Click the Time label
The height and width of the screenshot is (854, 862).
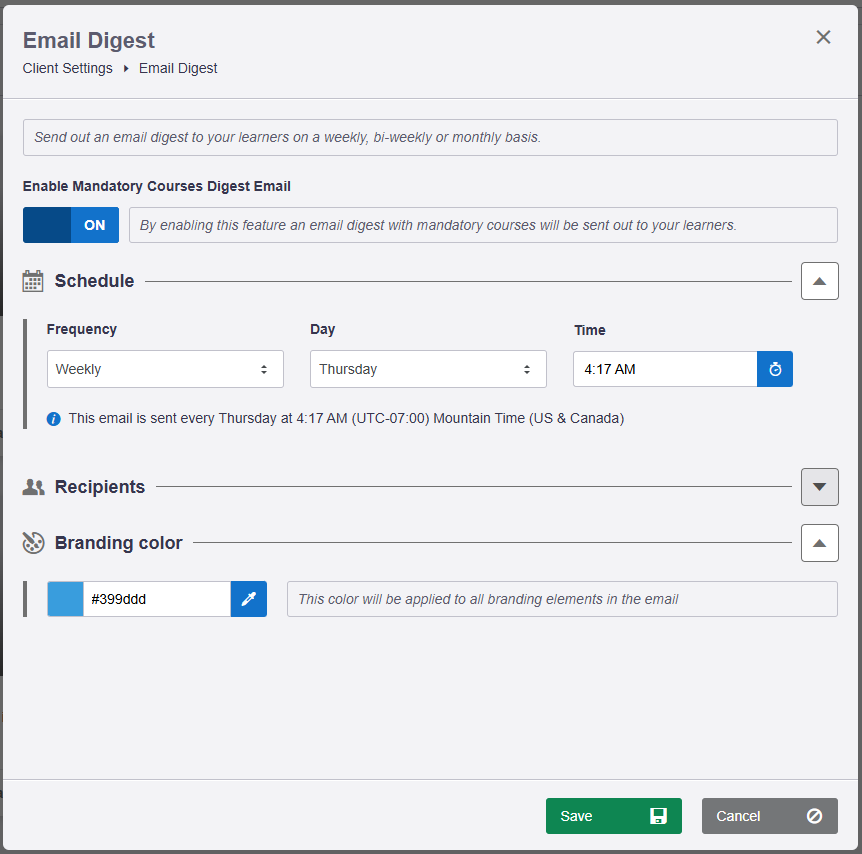pyautogui.click(x=590, y=330)
